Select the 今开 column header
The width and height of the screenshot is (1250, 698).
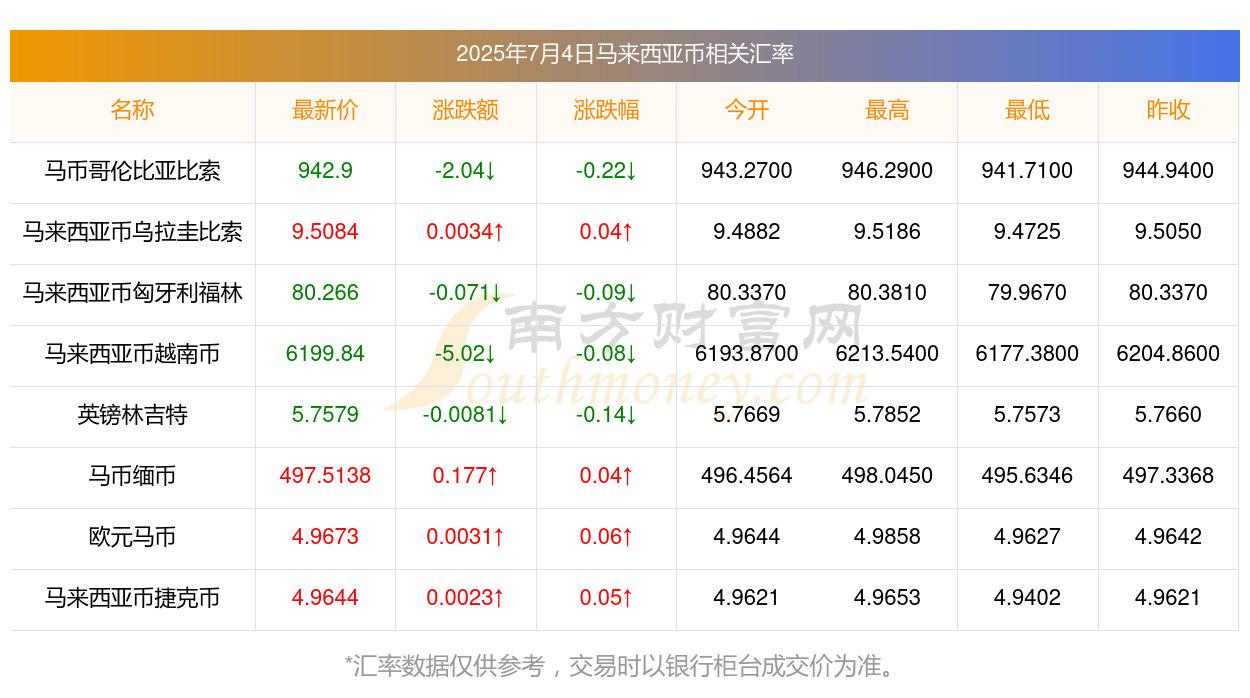[x=747, y=110]
